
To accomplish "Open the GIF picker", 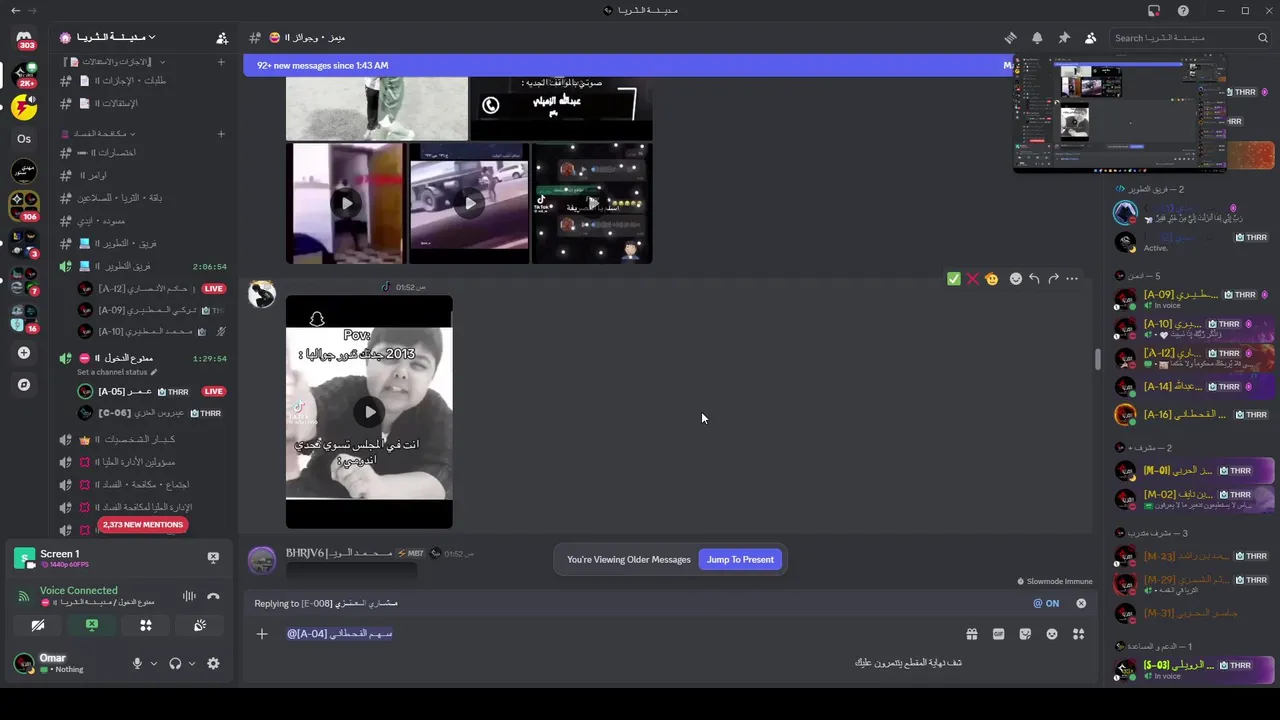I will (x=998, y=634).
